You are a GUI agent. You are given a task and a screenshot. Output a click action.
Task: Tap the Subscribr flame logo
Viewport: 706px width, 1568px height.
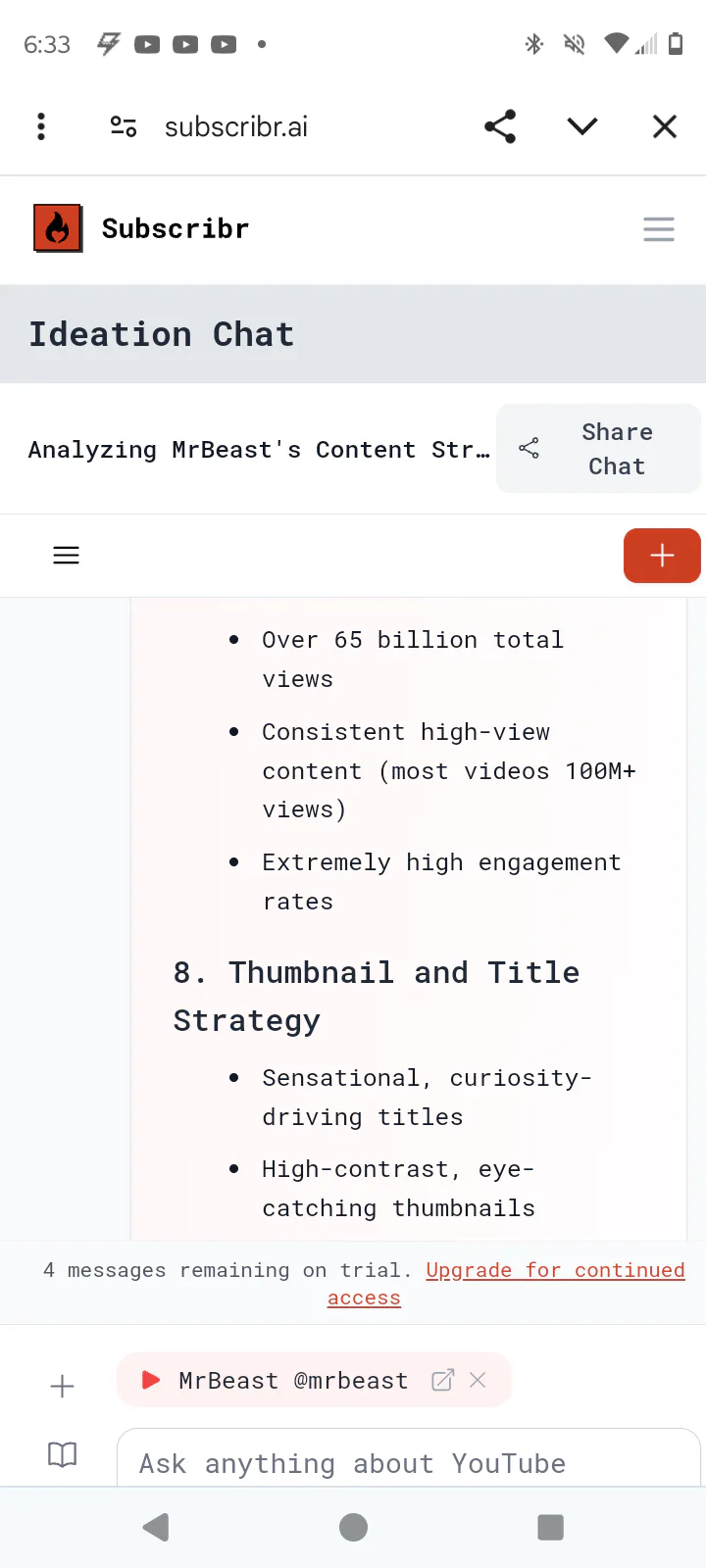click(58, 228)
